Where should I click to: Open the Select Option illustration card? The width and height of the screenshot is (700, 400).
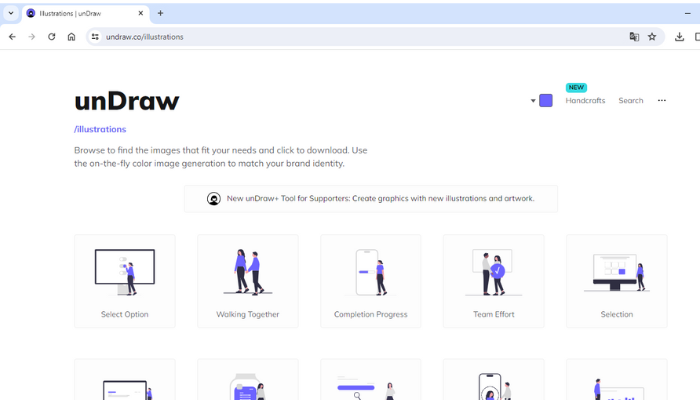[125, 281]
